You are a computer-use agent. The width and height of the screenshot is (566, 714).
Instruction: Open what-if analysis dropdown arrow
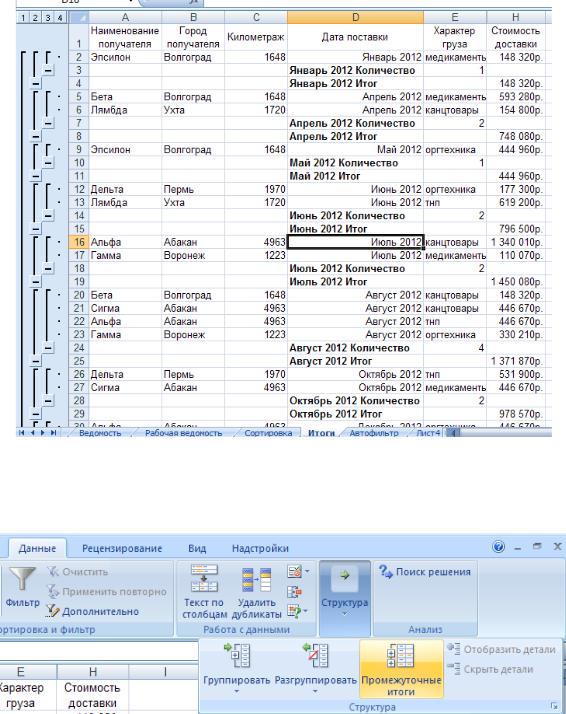tap(306, 611)
